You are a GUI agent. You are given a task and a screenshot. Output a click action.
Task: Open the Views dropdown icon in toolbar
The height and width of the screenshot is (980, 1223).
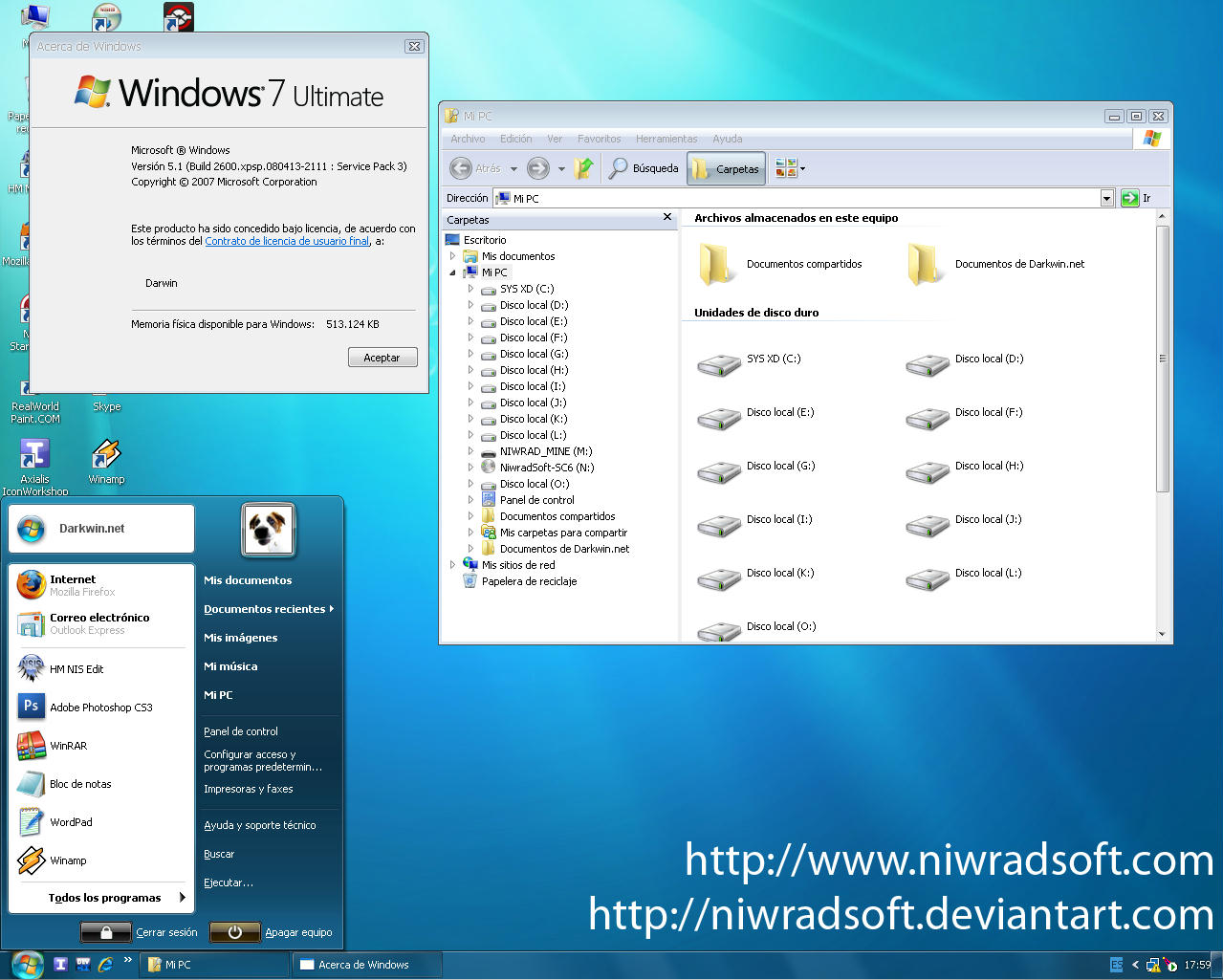(x=790, y=168)
